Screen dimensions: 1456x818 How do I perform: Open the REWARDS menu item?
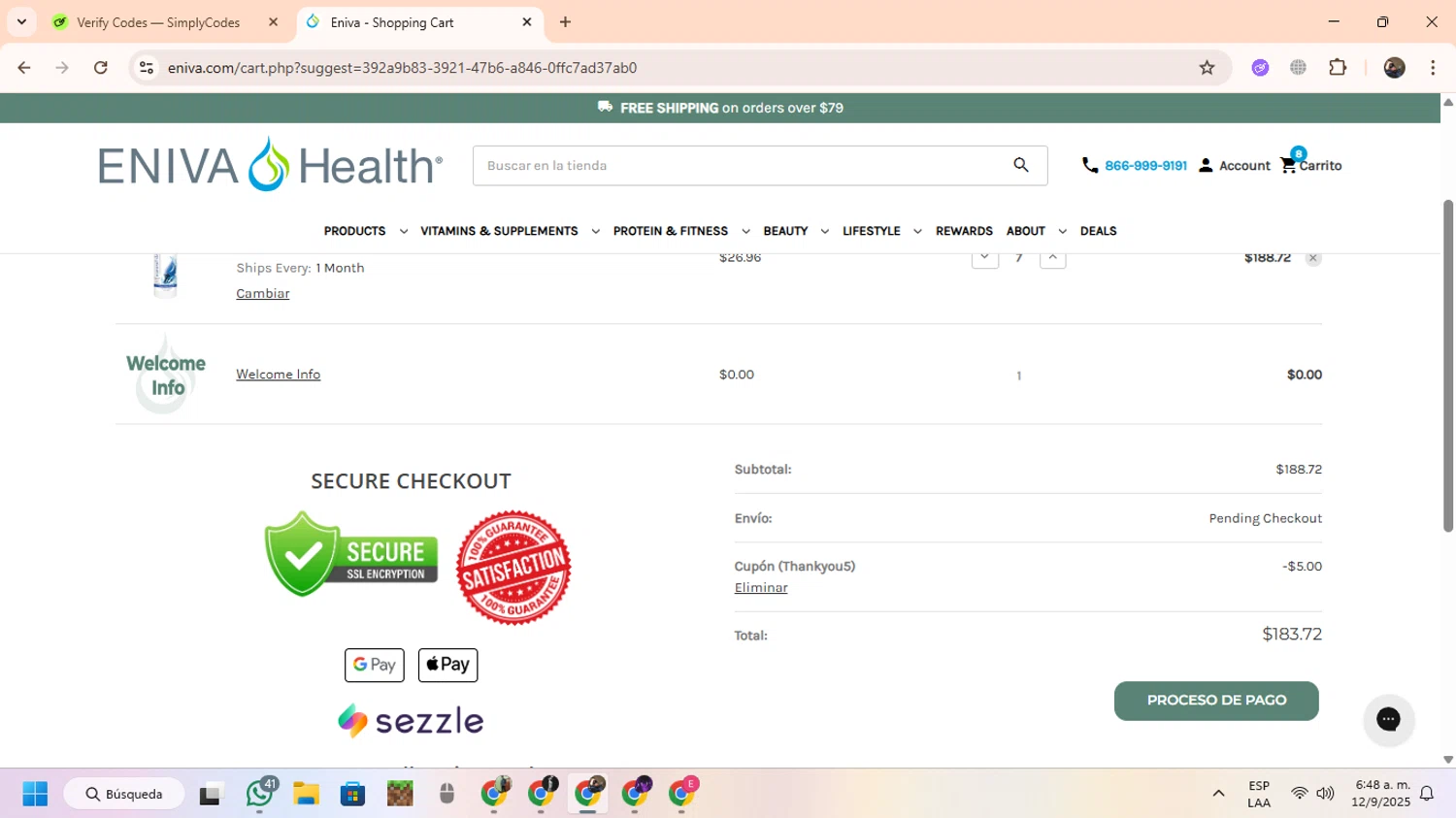964,231
